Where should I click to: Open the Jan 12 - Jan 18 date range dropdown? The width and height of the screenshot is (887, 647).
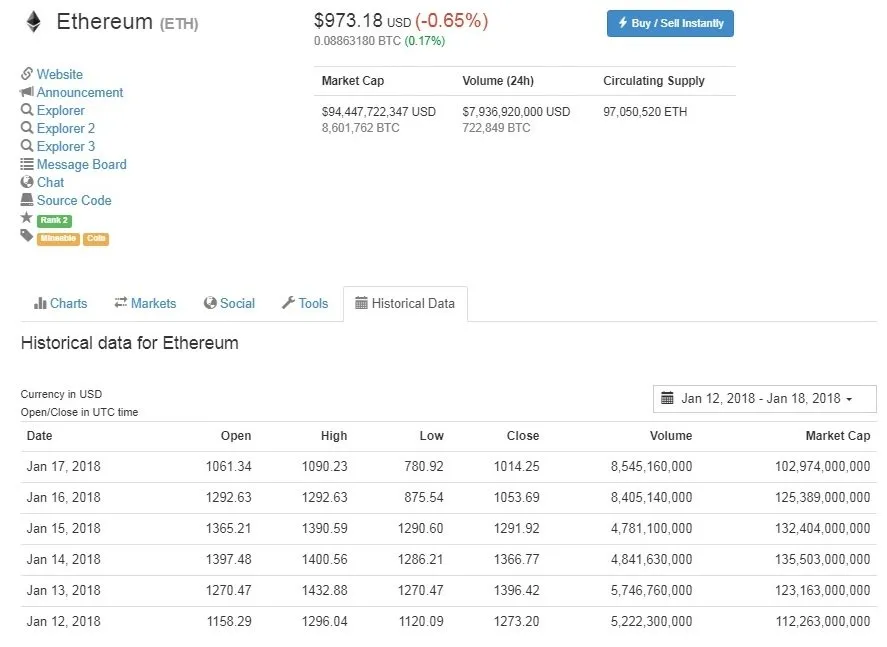point(765,399)
